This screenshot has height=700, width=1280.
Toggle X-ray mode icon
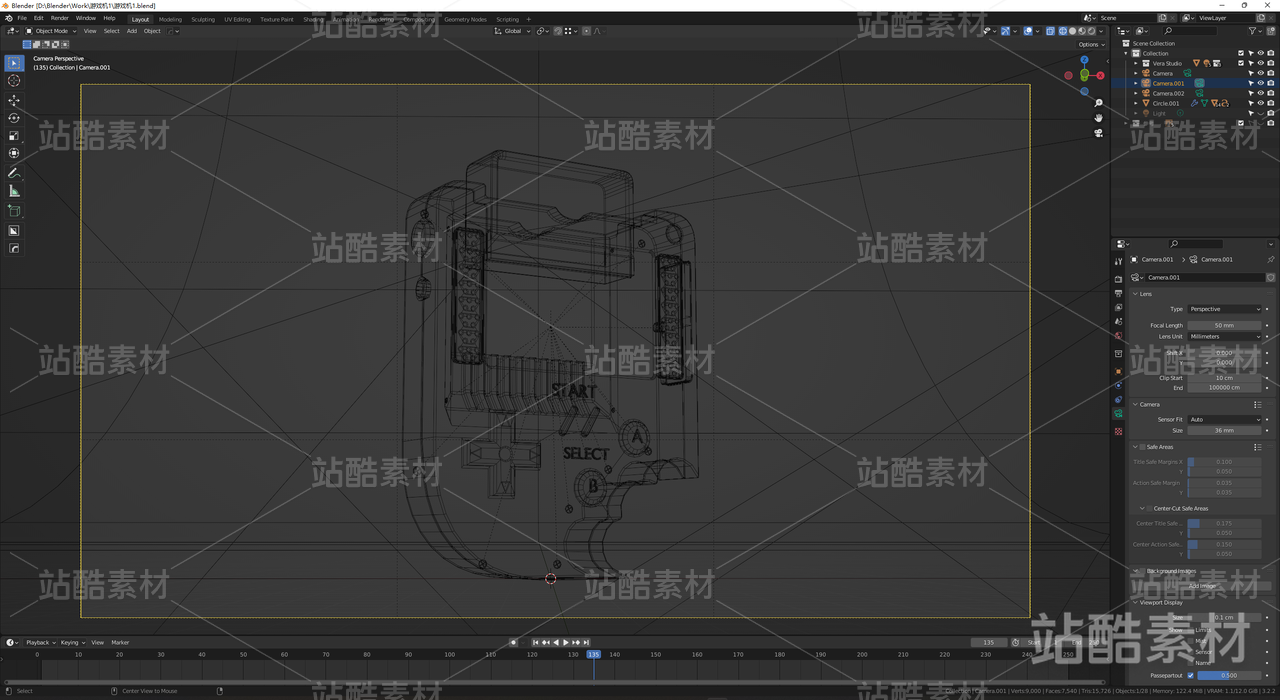1049,31
